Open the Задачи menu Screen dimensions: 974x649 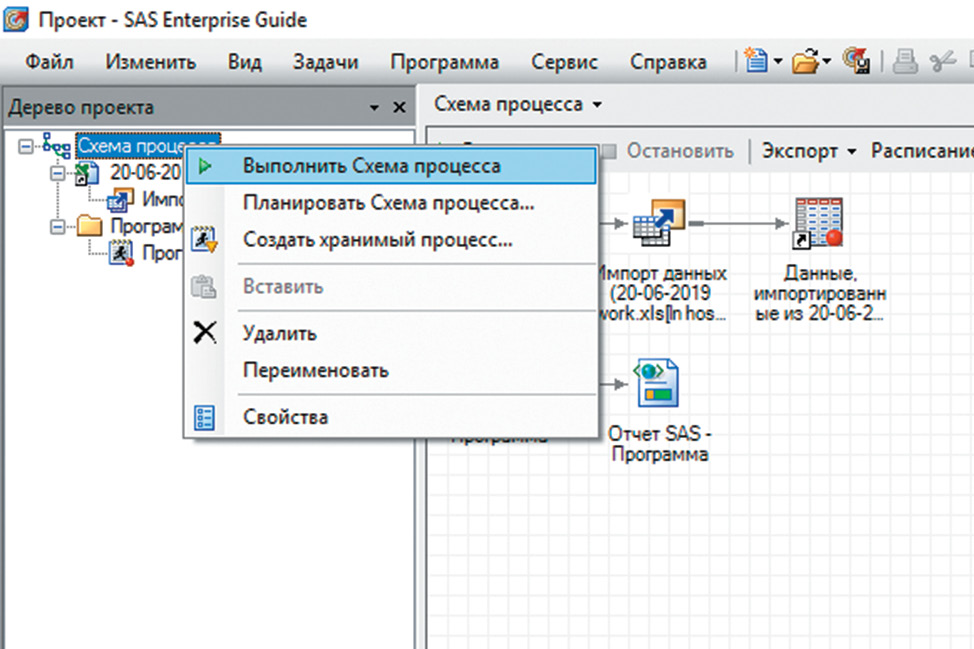[325, 62]
